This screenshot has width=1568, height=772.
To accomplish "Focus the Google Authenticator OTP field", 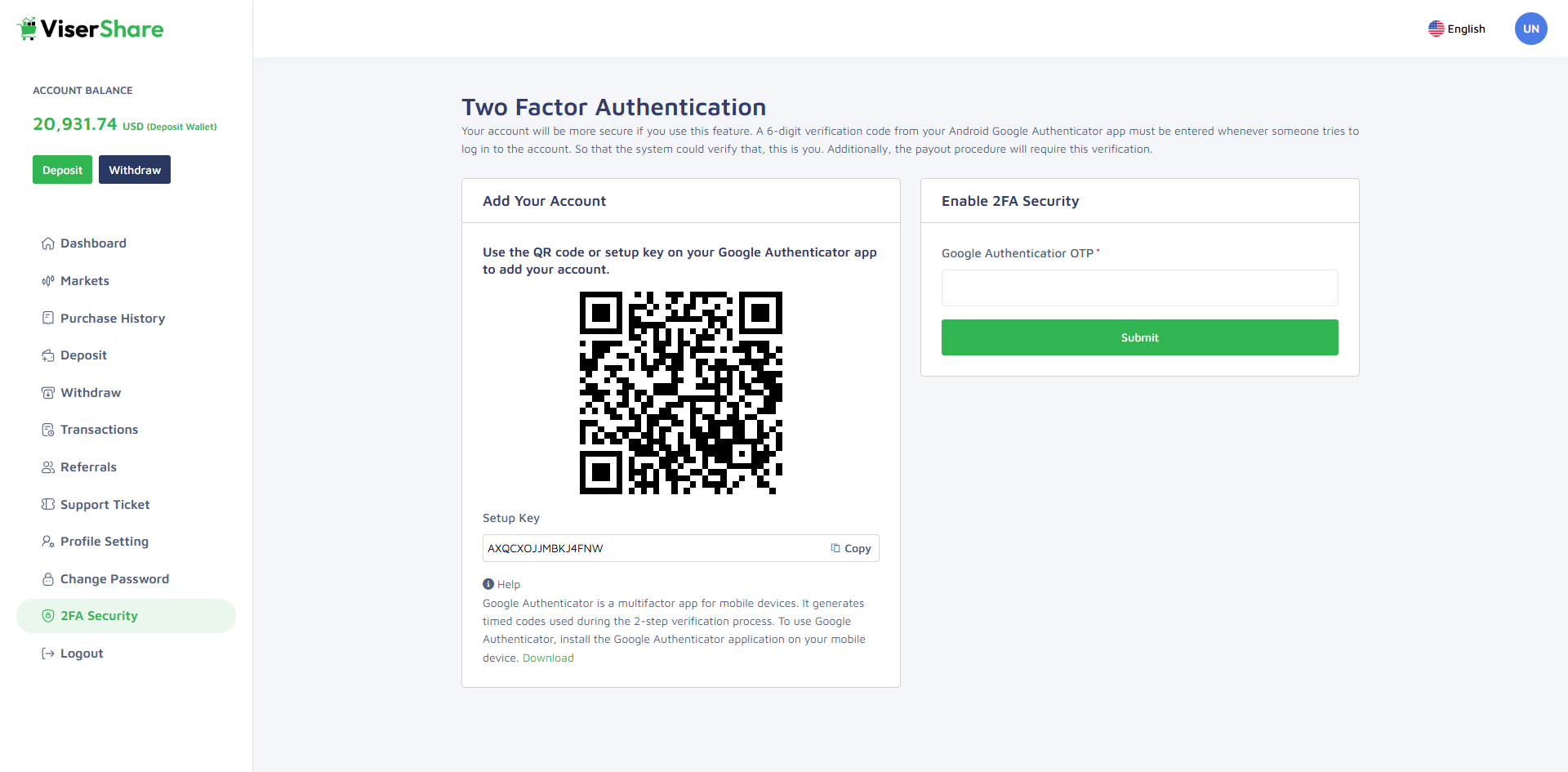I will (x=1139, y=288).
